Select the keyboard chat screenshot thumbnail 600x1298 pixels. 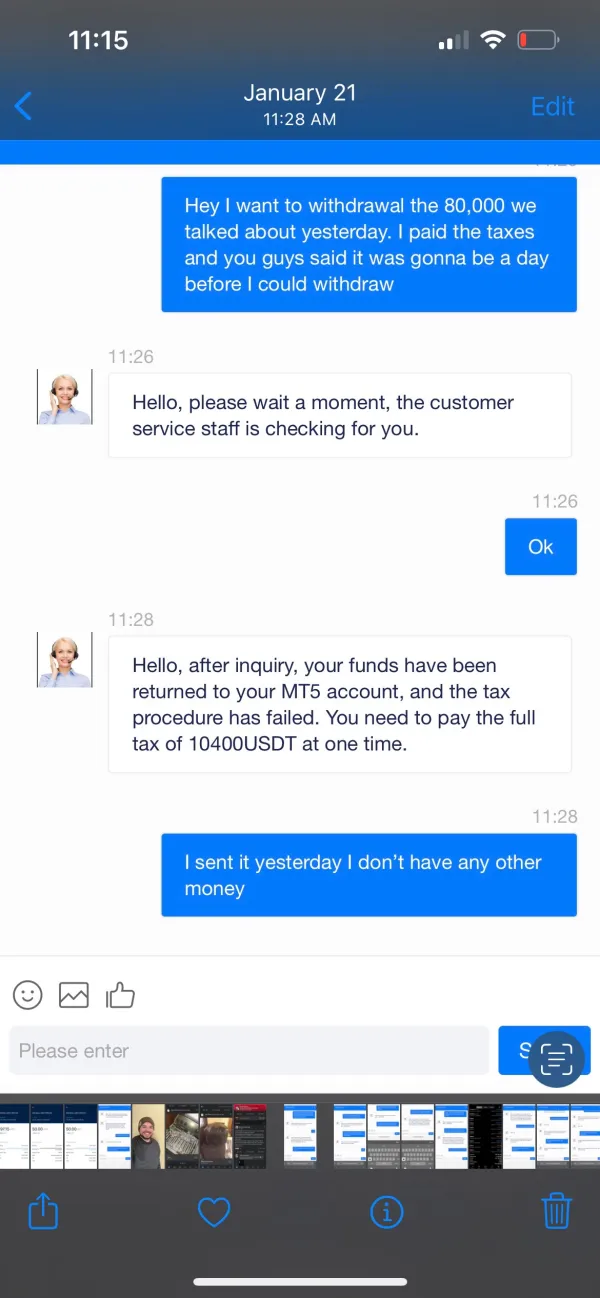[x=384, y=1136]
